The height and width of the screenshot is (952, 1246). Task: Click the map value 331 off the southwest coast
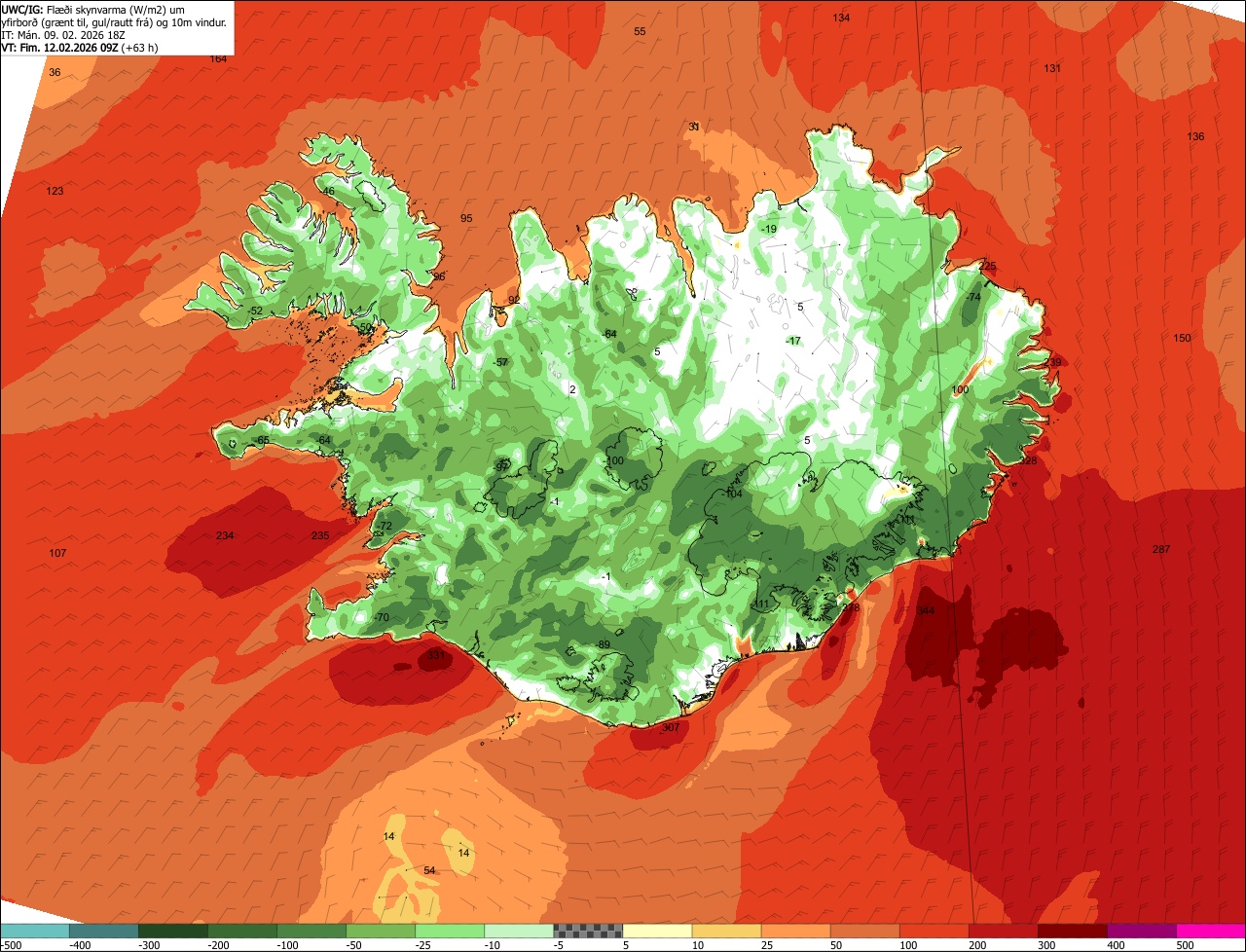click(436, 656)
